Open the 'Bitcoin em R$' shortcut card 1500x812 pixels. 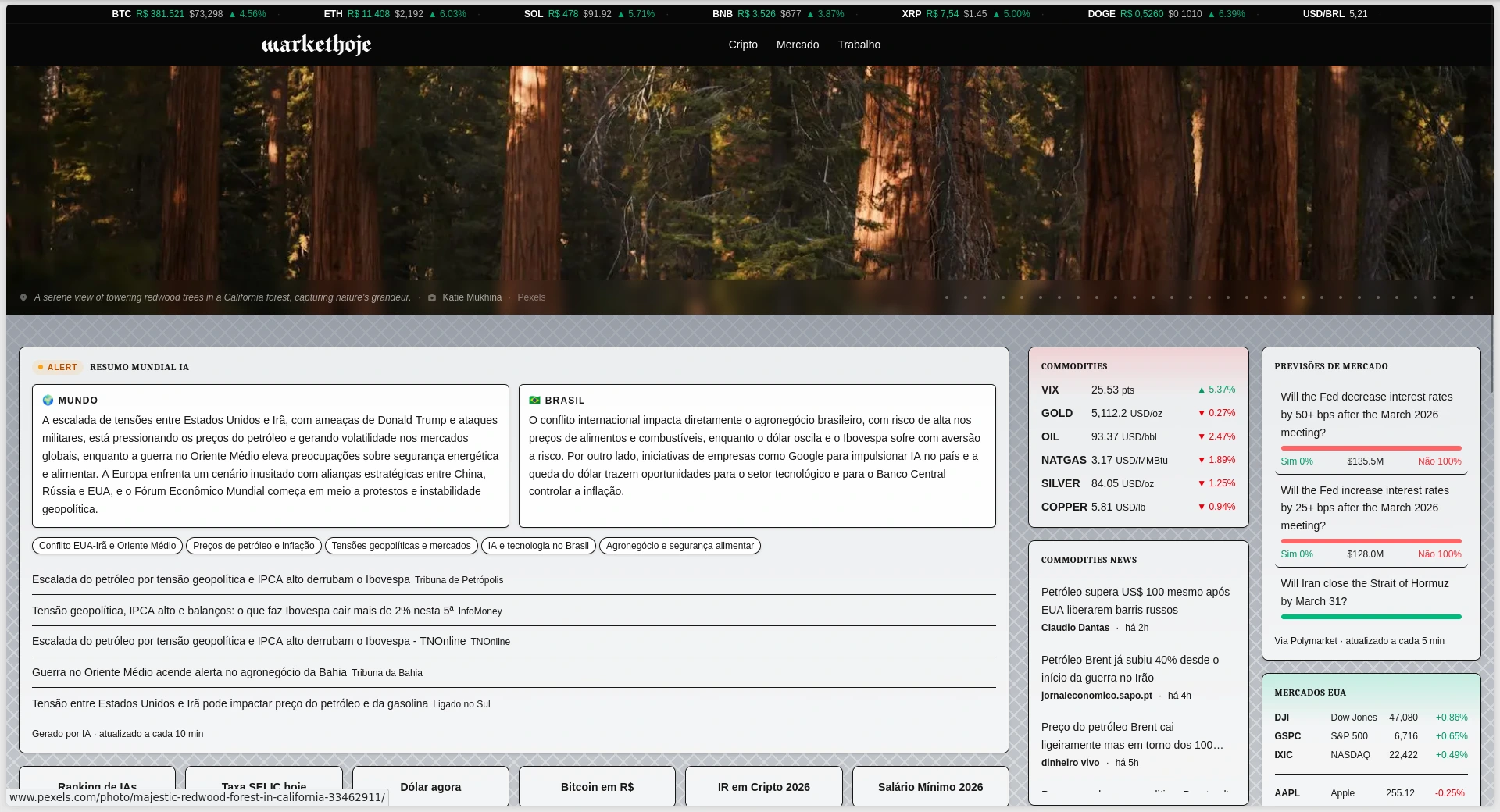[x=597, y=786]
